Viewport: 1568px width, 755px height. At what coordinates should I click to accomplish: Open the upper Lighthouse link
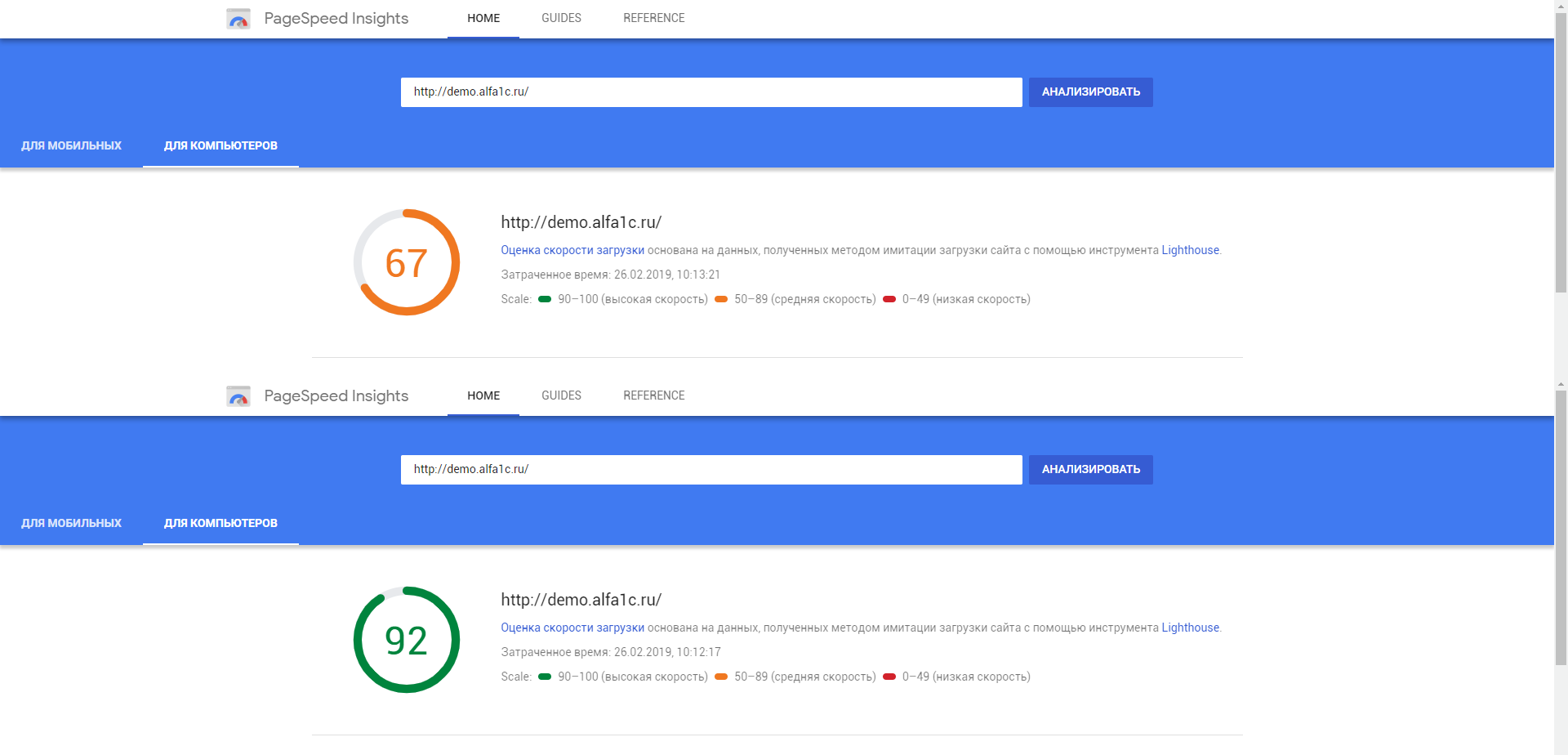pos(1190,250)
